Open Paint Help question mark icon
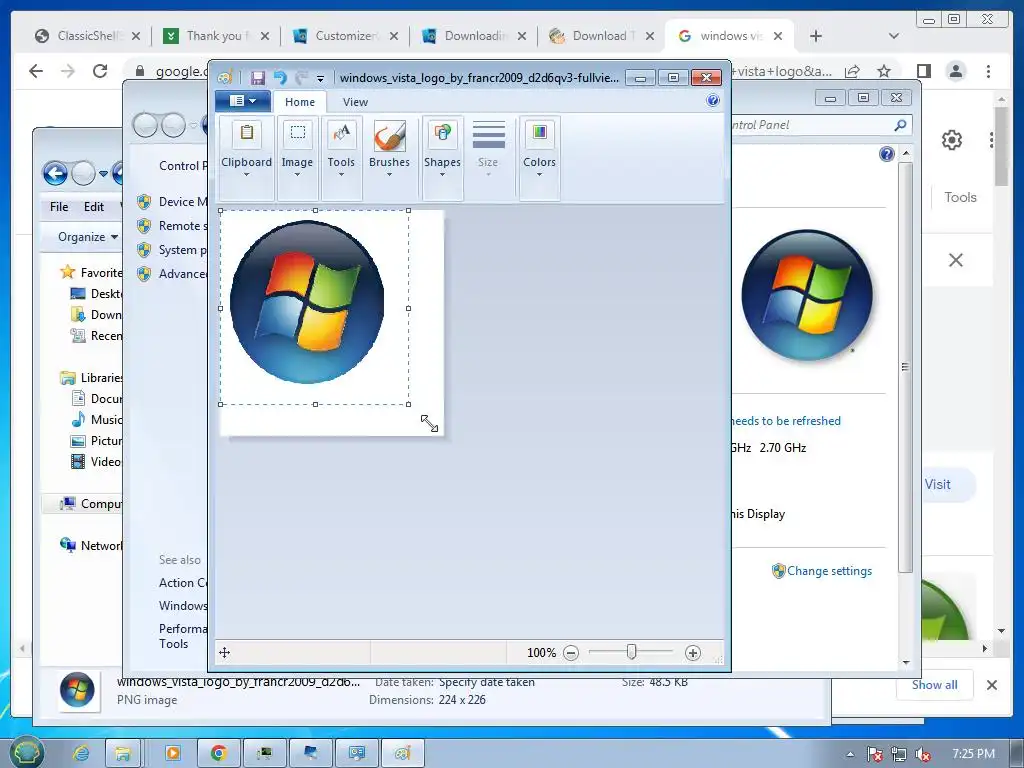Image resolution: width=1024 pixels, height=768 pixels. [x=712, y=100]
